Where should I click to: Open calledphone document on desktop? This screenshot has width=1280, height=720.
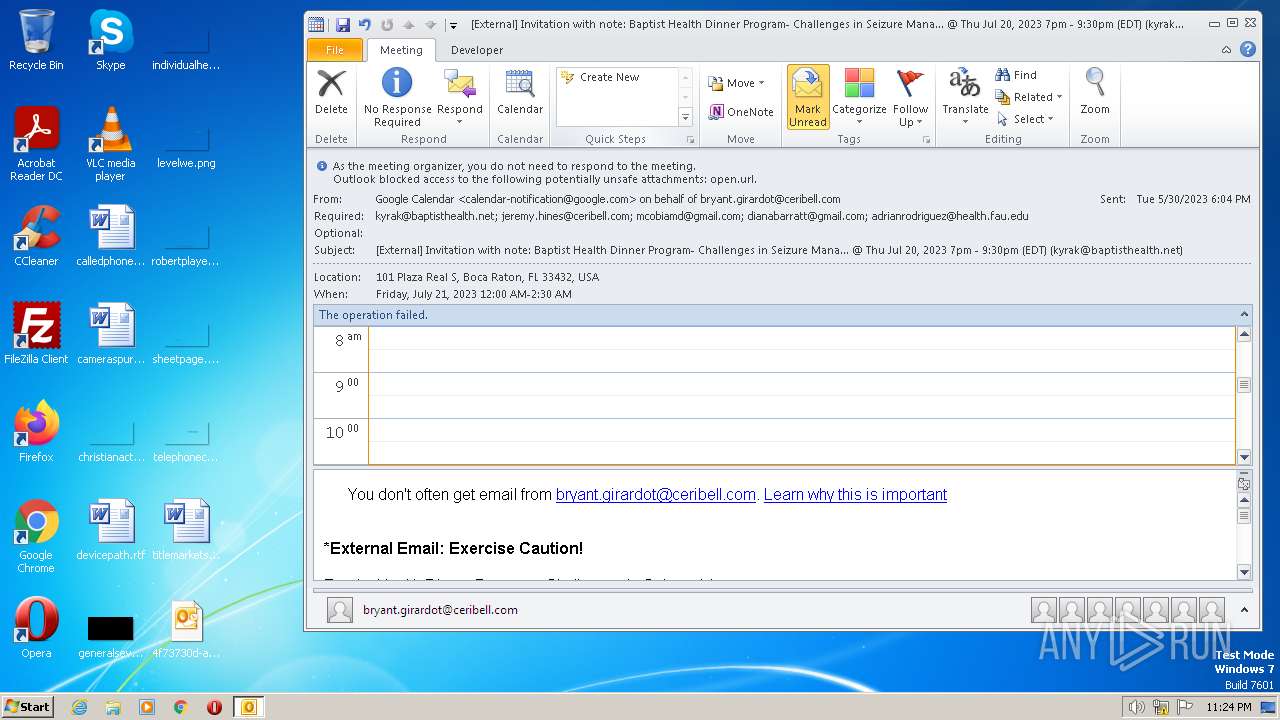(111, 236)
